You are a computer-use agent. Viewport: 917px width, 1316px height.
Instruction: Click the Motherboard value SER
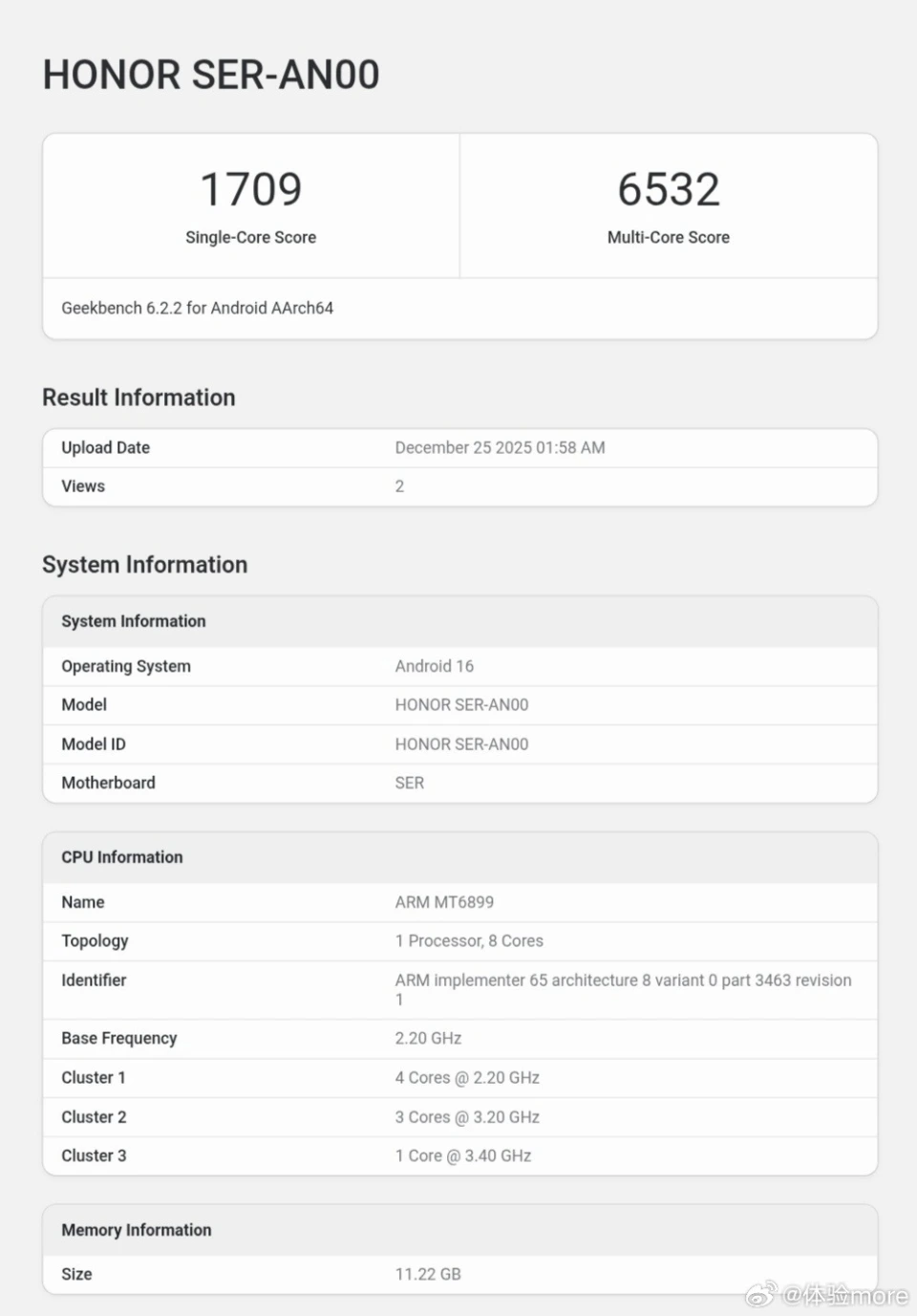[x=410, y=783]
